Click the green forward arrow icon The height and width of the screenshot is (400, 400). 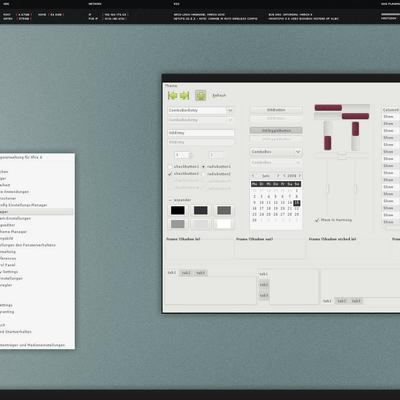coord(184,96)
